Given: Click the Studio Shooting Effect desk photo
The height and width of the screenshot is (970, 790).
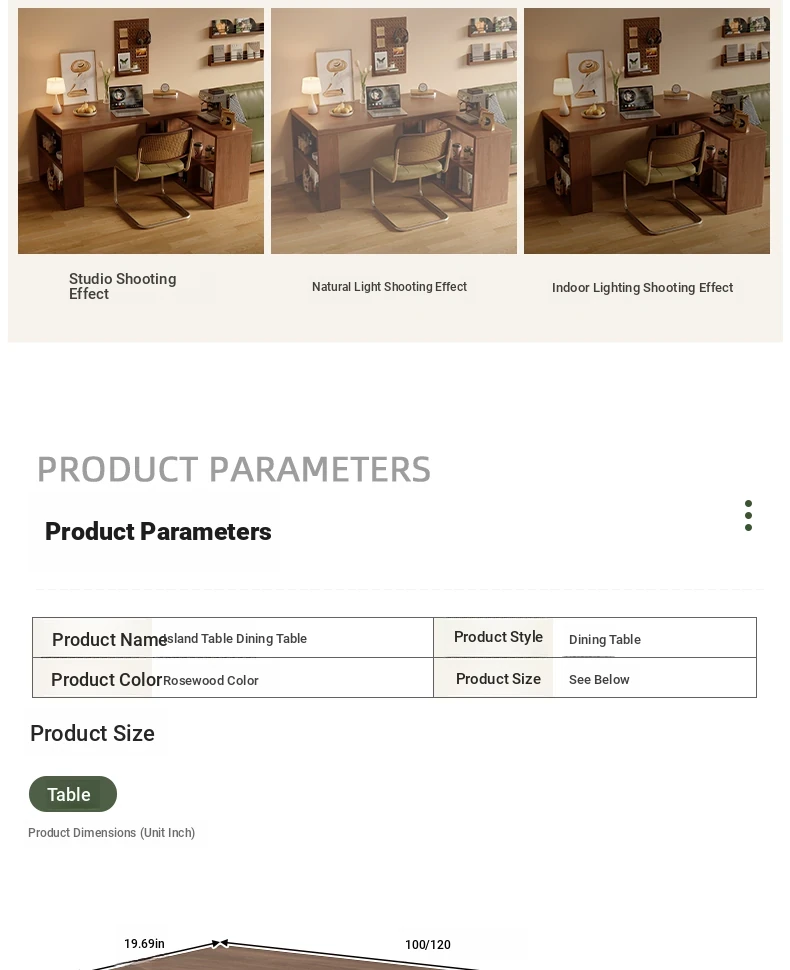Looking at the screenshot, I should [141, 131].
